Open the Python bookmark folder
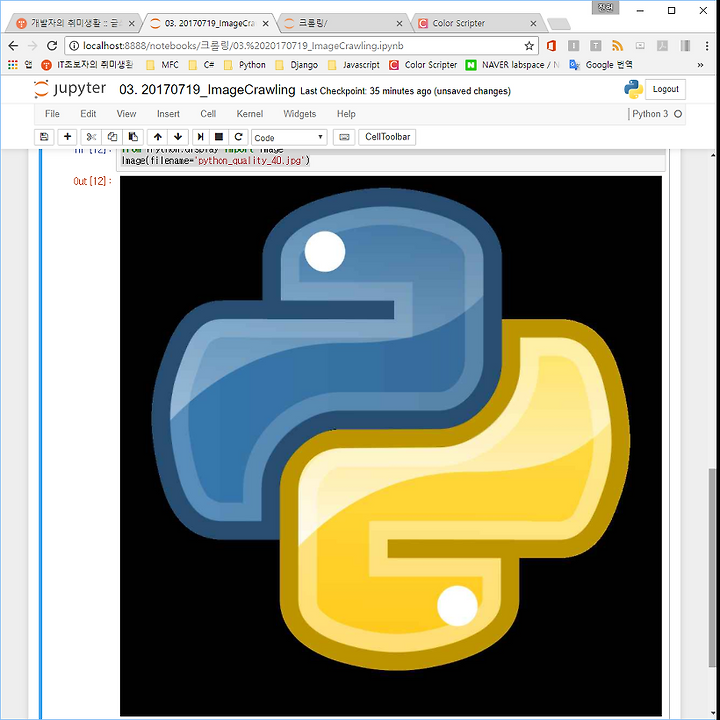The width and height of the screenshot is (720, 720). pyautogui.click(x=245, y=65)
